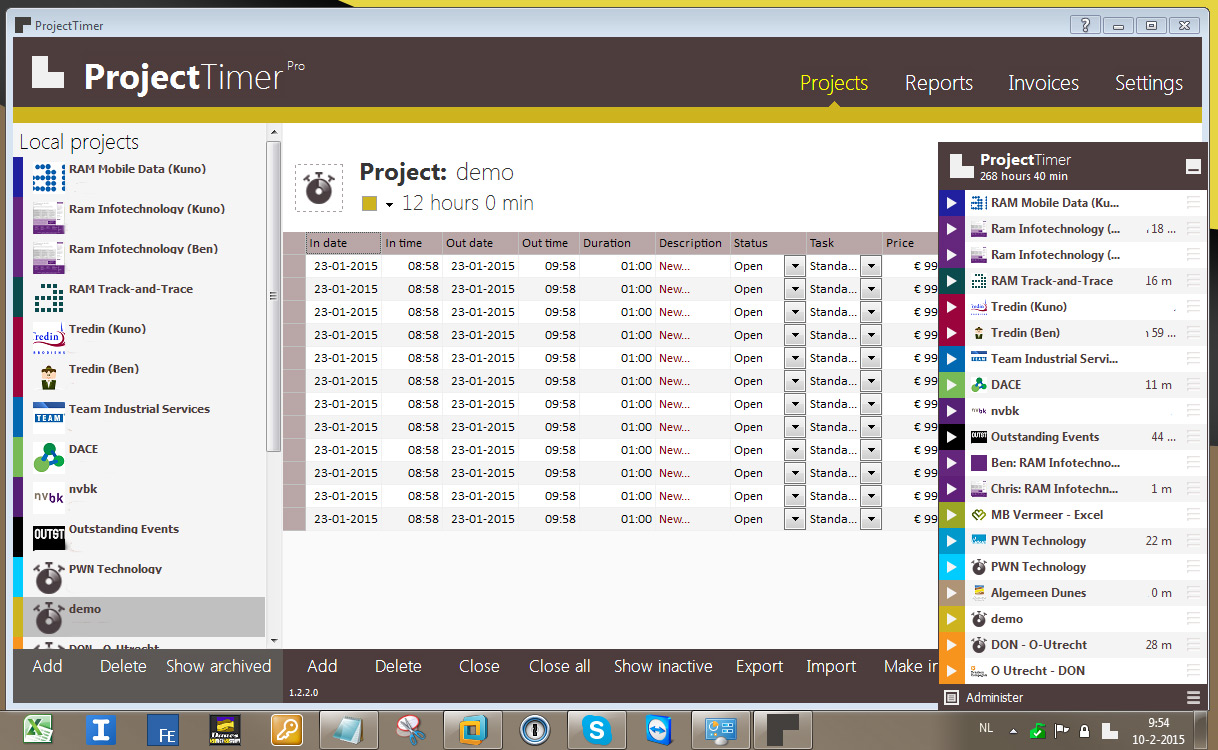1218x750 pixels.
Task: Click the local projects list scrollbar
Action: click(273, 296)
